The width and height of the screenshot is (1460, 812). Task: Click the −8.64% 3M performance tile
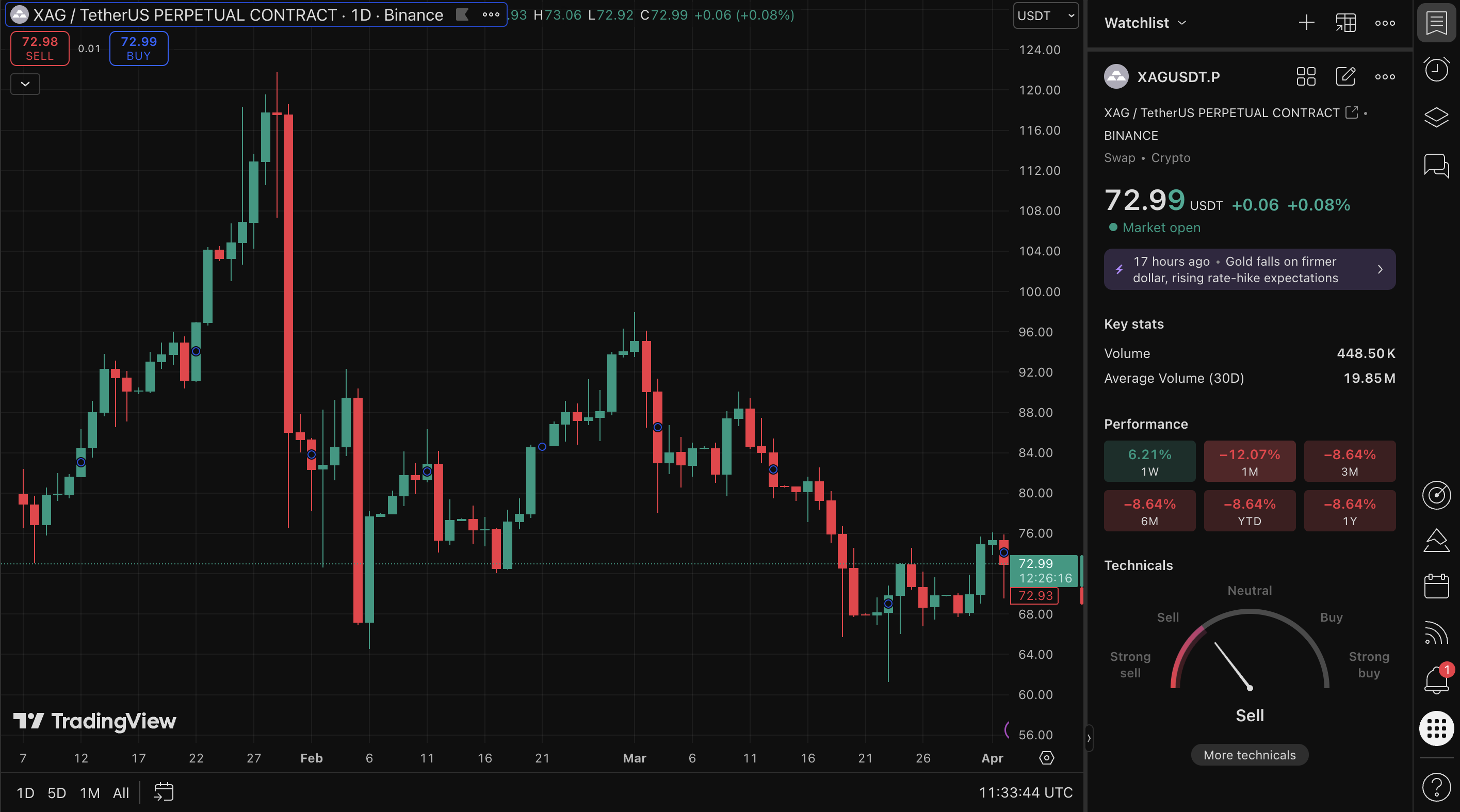click(x=1350, y=461)
